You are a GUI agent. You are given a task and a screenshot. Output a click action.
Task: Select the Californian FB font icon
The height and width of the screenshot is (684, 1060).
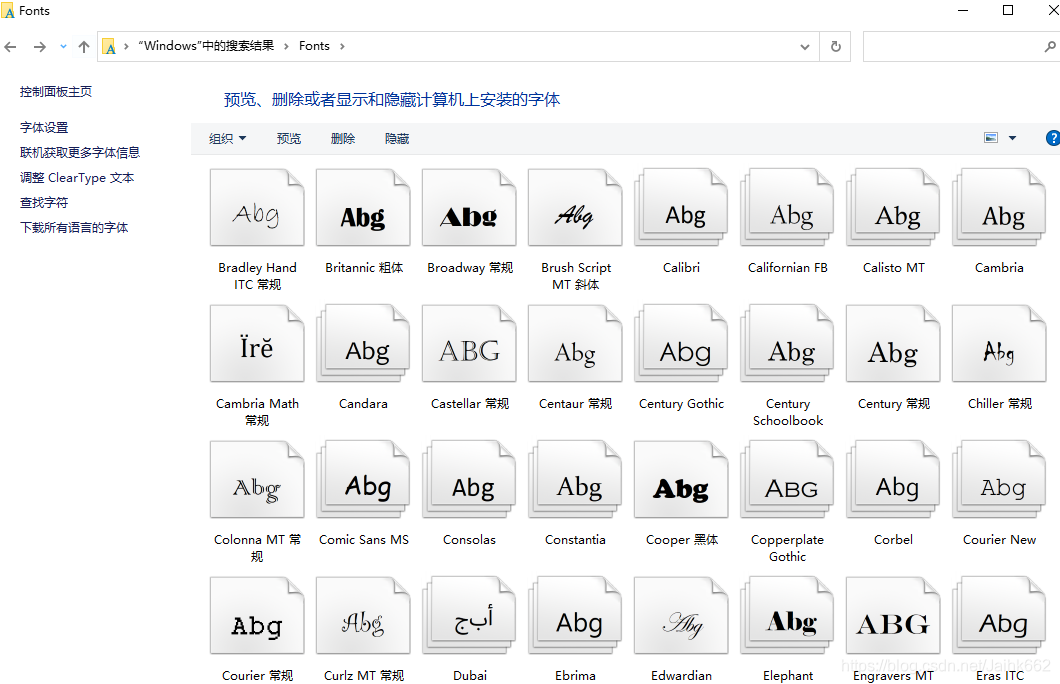(x=788, y=208)
